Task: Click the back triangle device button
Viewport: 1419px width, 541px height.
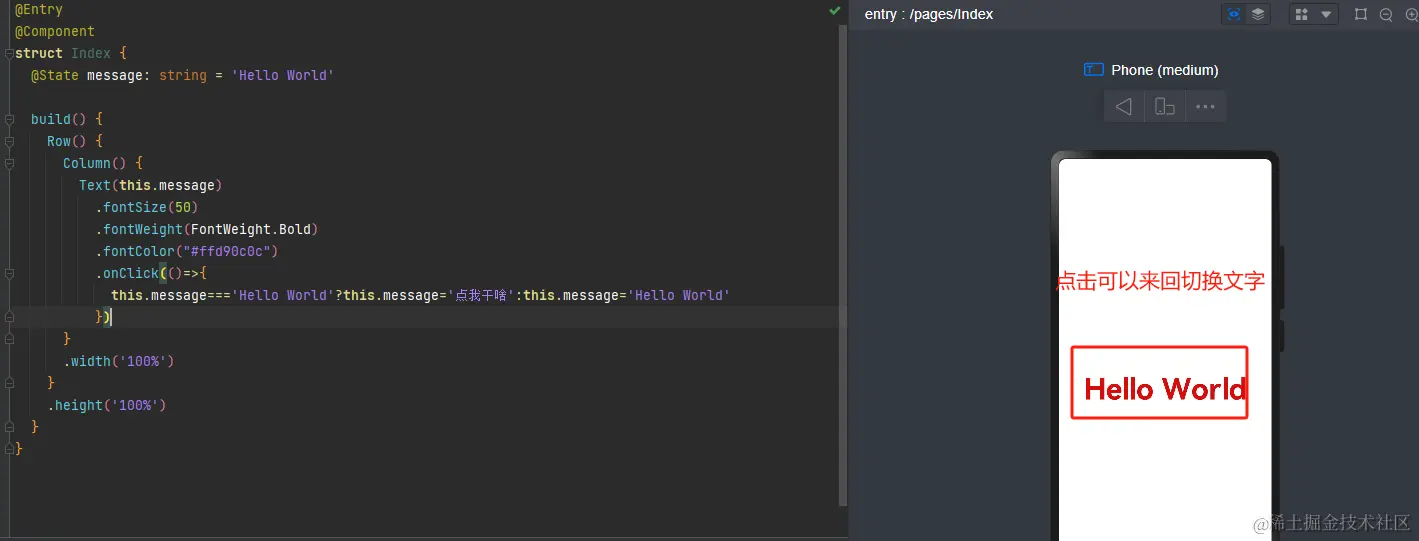Action: [x=1124, y=106]
